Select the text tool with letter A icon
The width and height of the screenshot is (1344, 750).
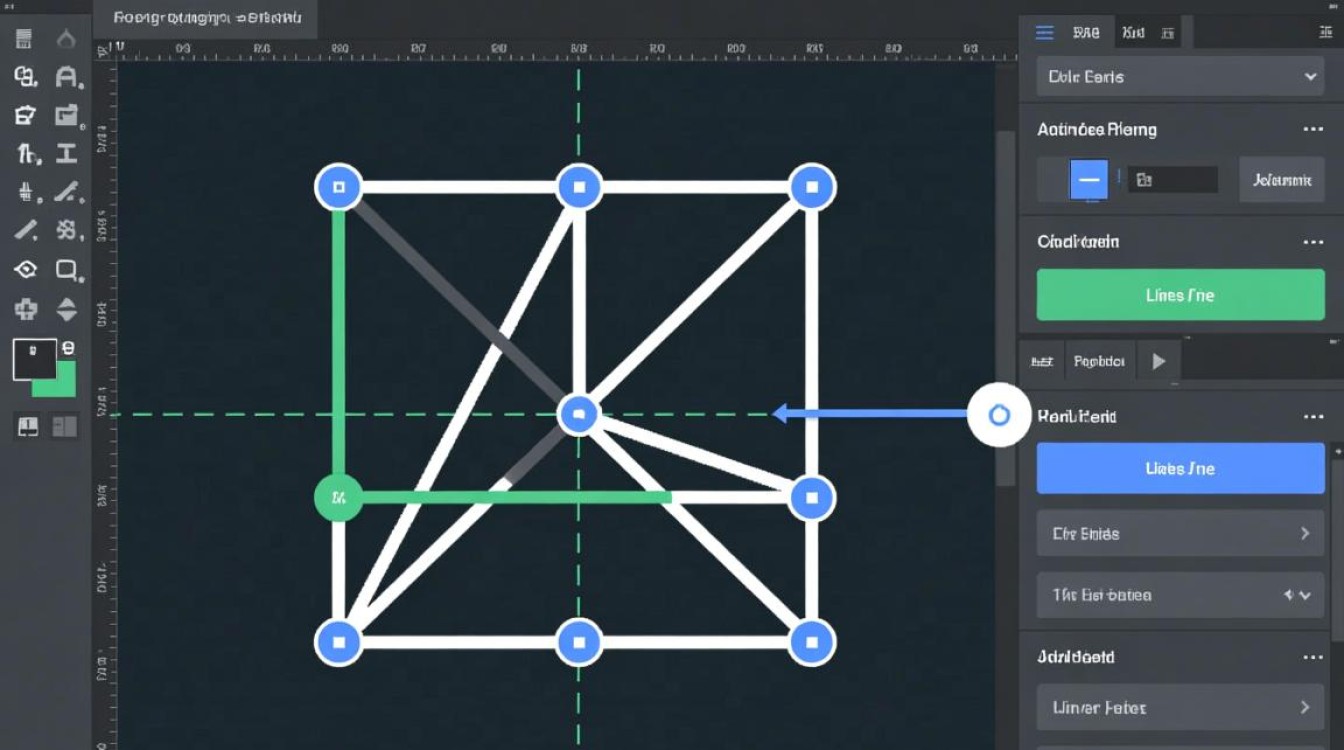pos(66,77)
